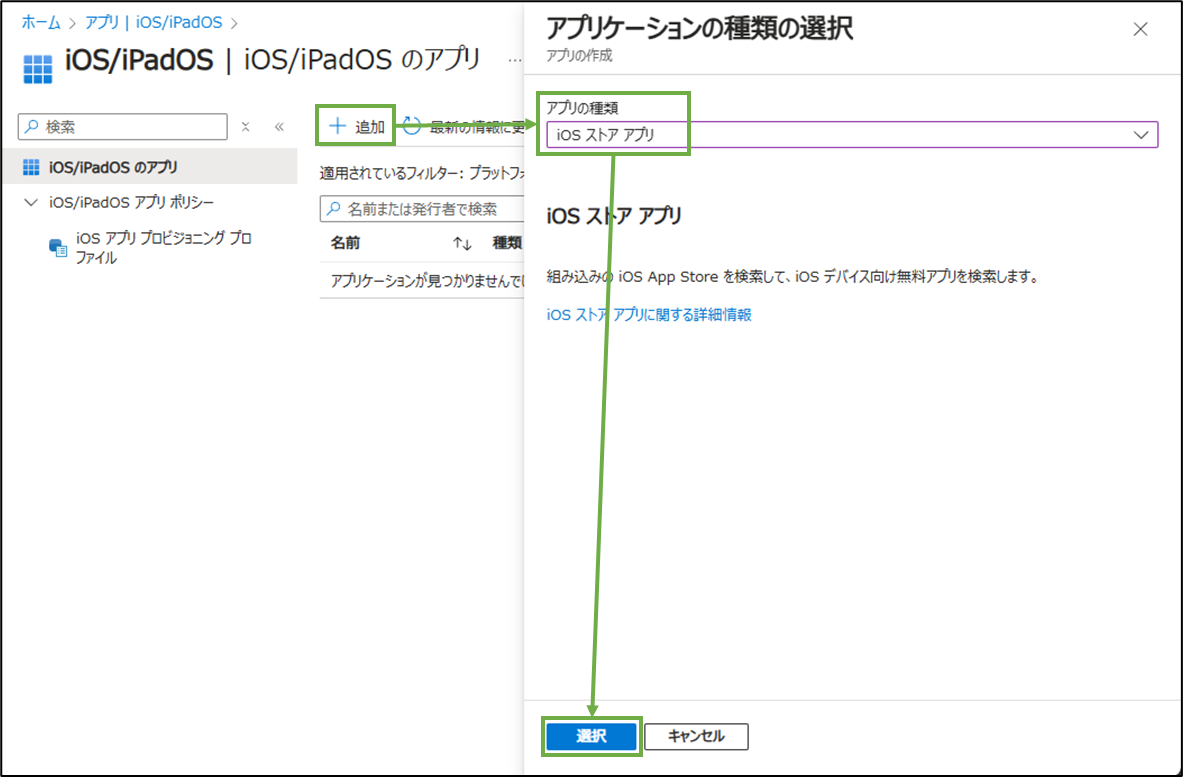Click the 名前または発行者で検索 search box
This screenshot has height=777, width=1183.
pos(422,209)
